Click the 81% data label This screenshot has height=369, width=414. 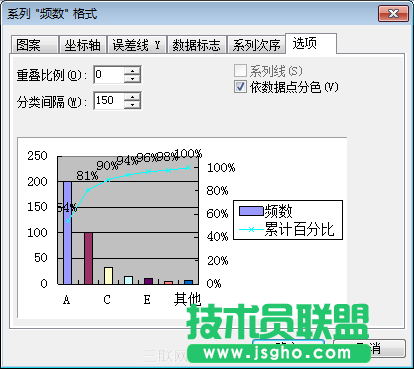pos(87,175)
